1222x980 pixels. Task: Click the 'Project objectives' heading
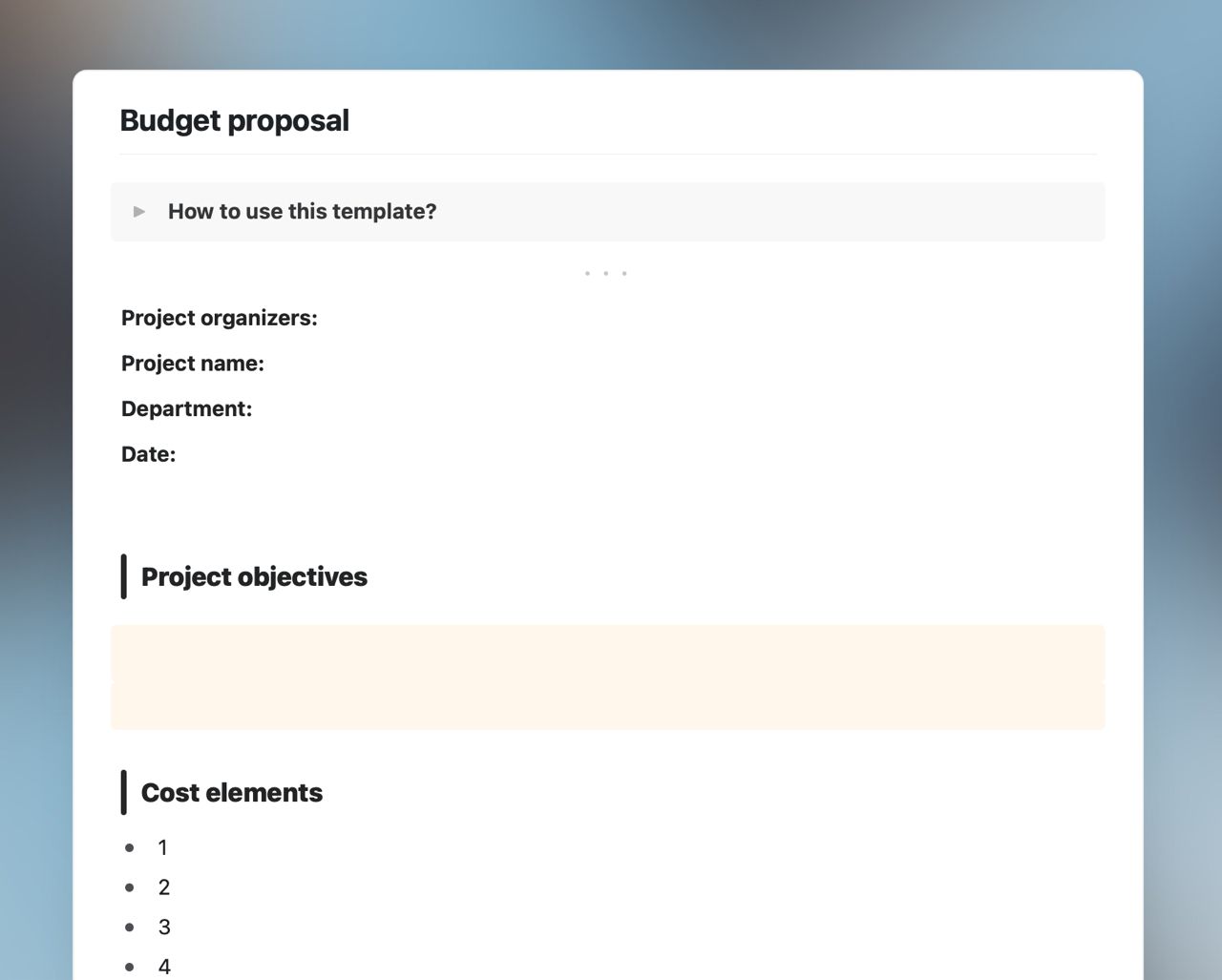254,577
